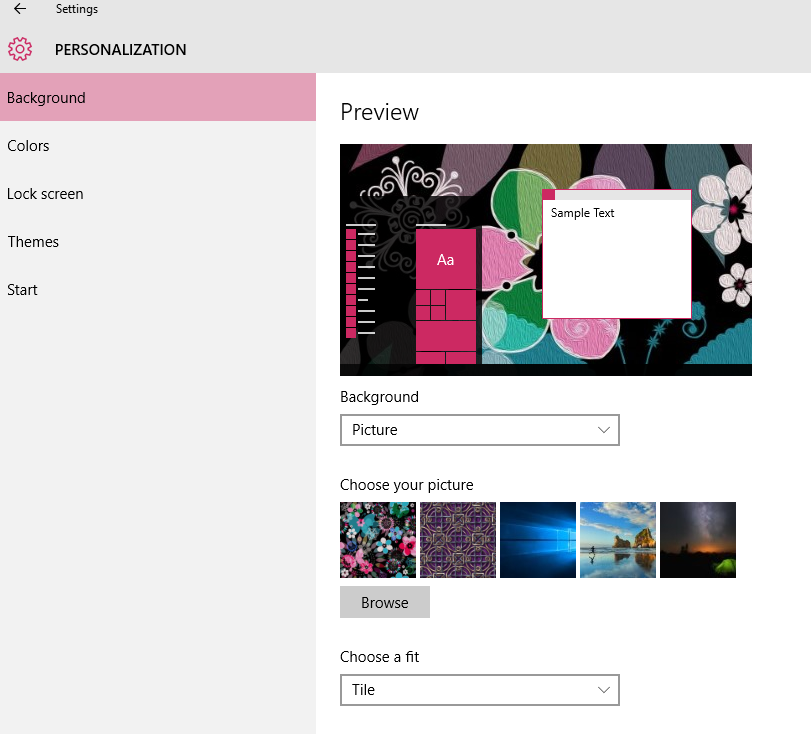Click the Settings window title text

pos(77,9)
